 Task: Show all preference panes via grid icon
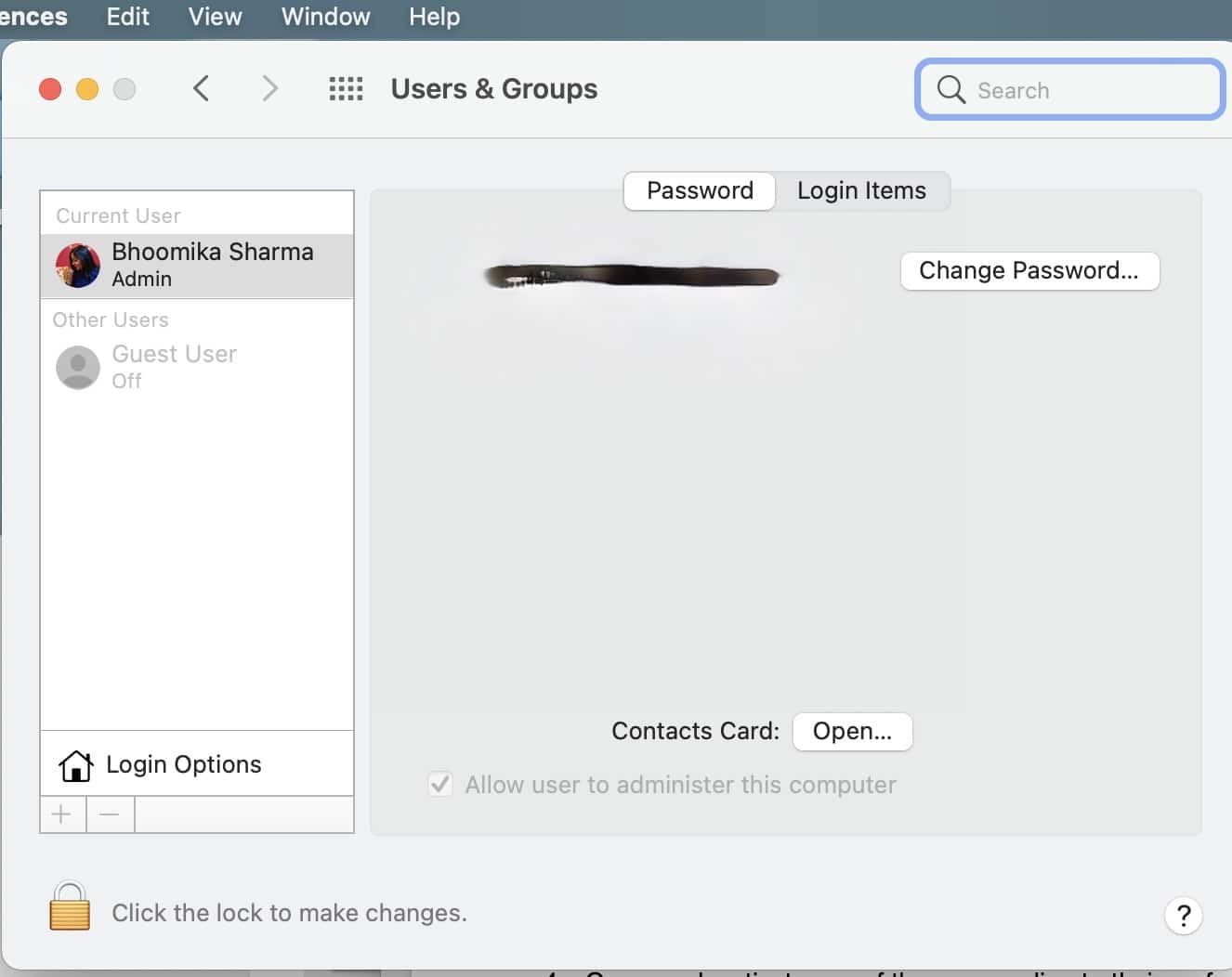(x=346, y=88)
